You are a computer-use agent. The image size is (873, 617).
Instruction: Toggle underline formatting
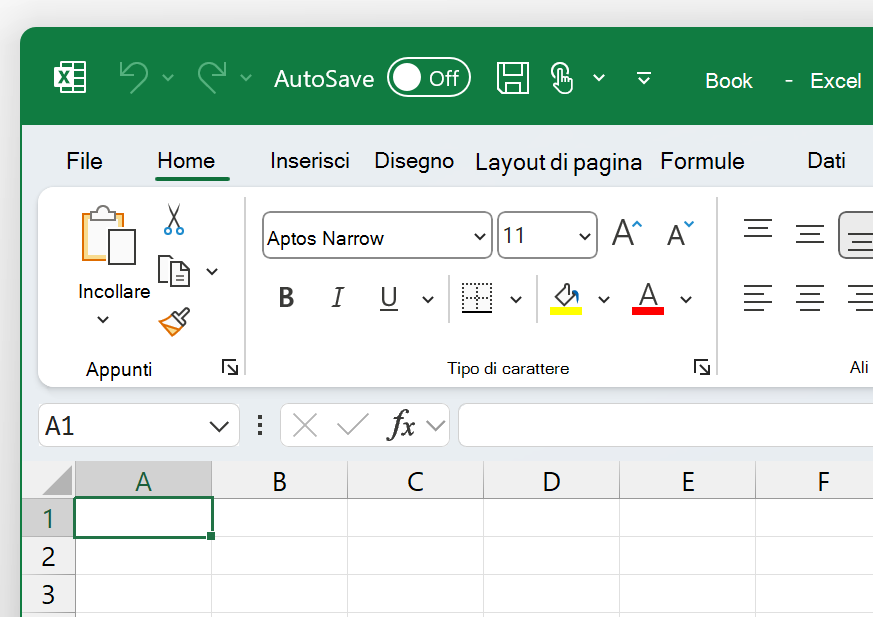389,298
